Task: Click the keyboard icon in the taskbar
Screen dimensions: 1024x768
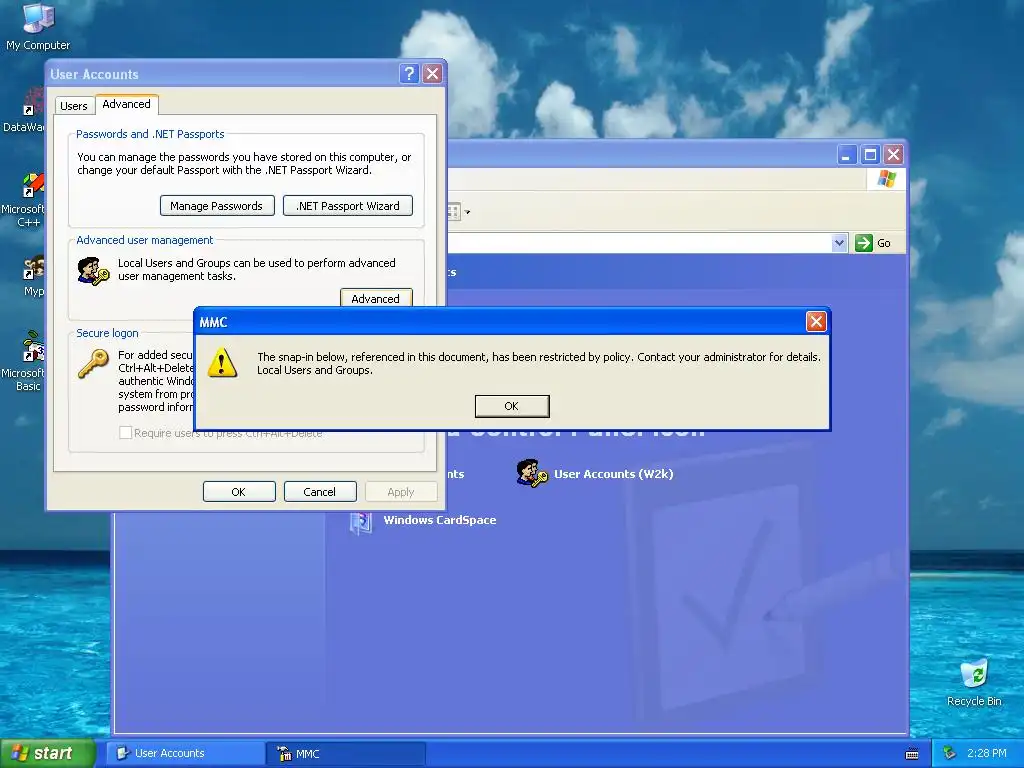Action: click(912, 754)
